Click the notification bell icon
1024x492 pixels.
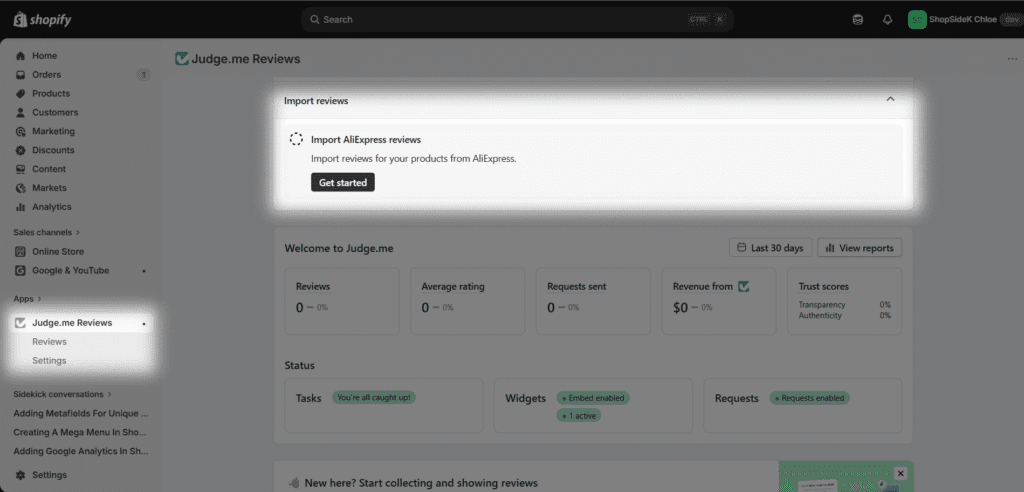[x=887, y=19]
